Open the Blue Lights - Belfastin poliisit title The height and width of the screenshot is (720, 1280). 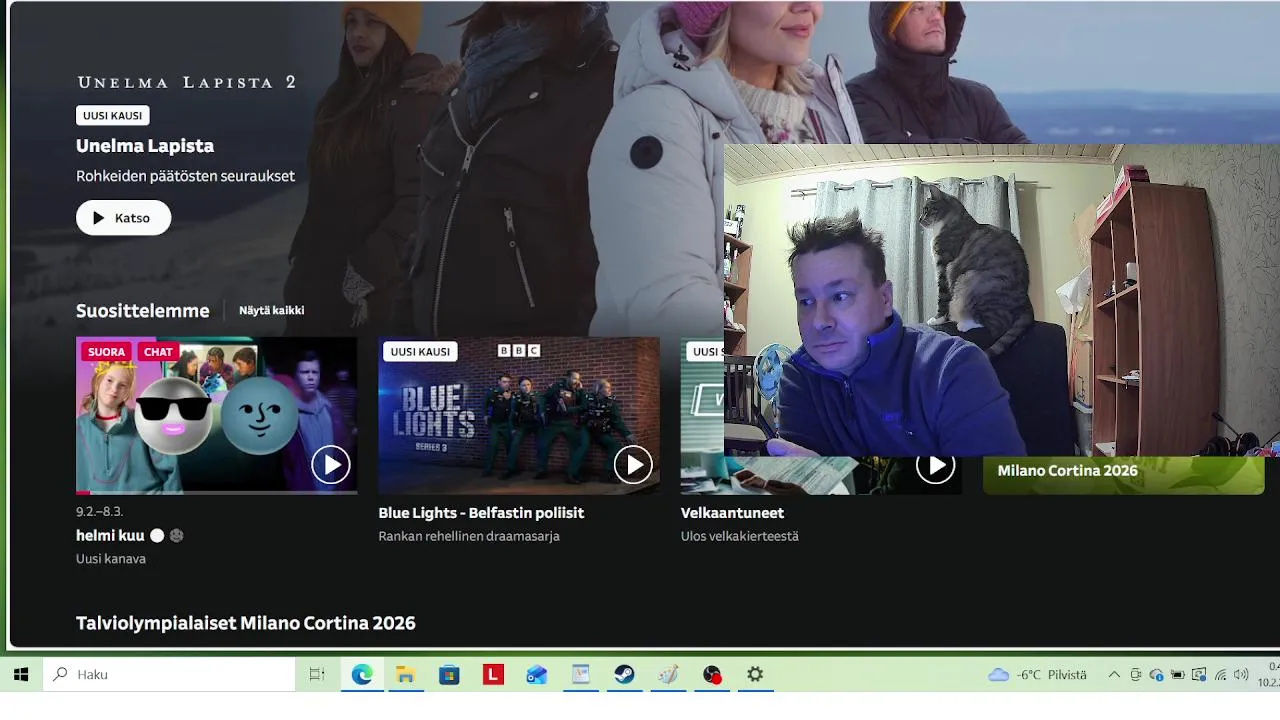click(481, 513)
